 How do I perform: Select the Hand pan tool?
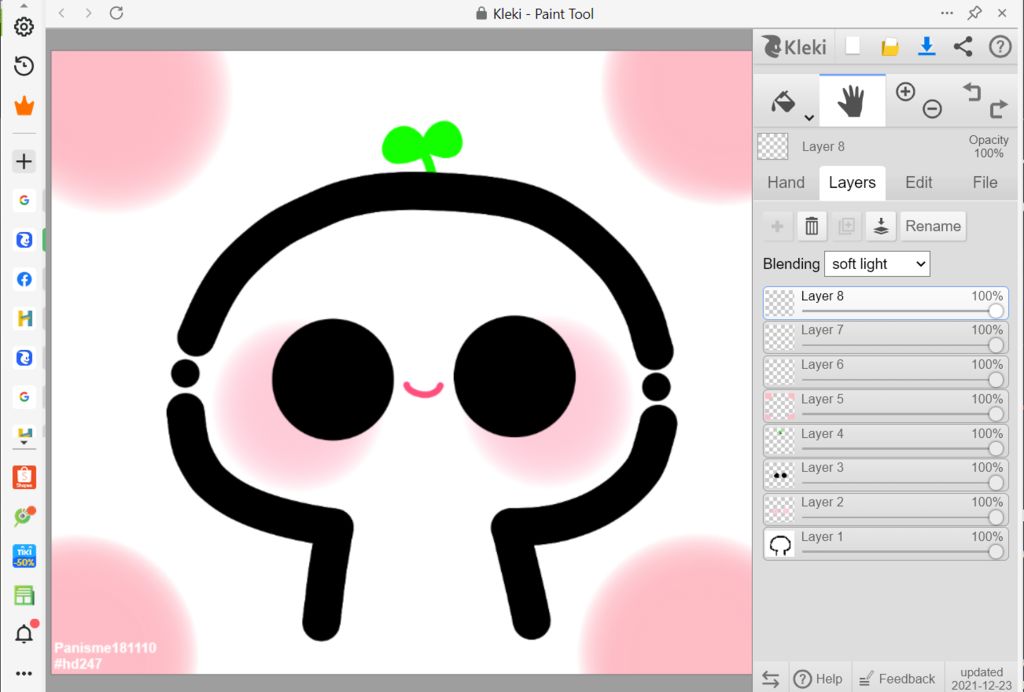pos(852,101)
